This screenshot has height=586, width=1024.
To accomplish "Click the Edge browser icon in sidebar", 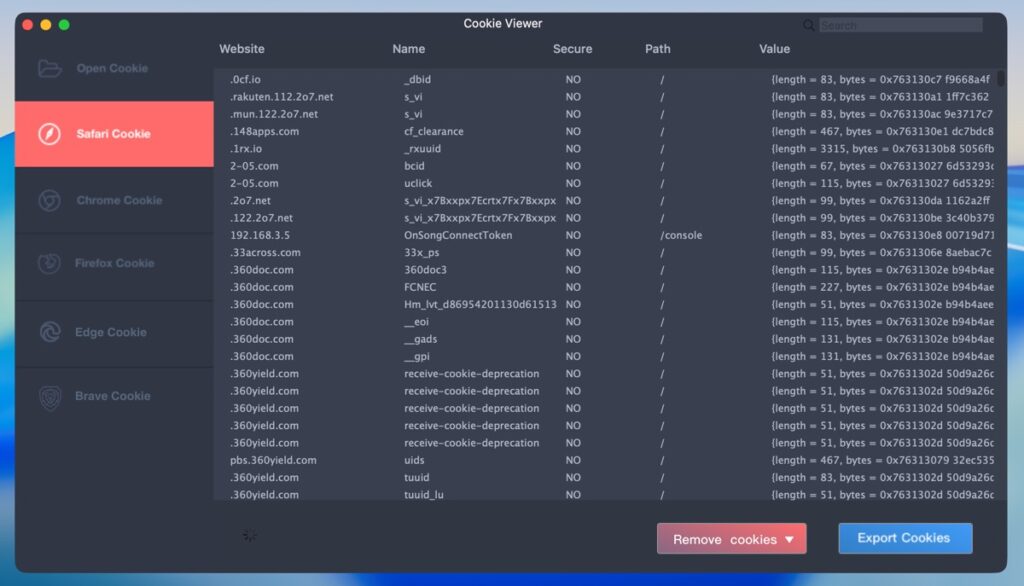I will pyautogui.click(x=49, y=332).
